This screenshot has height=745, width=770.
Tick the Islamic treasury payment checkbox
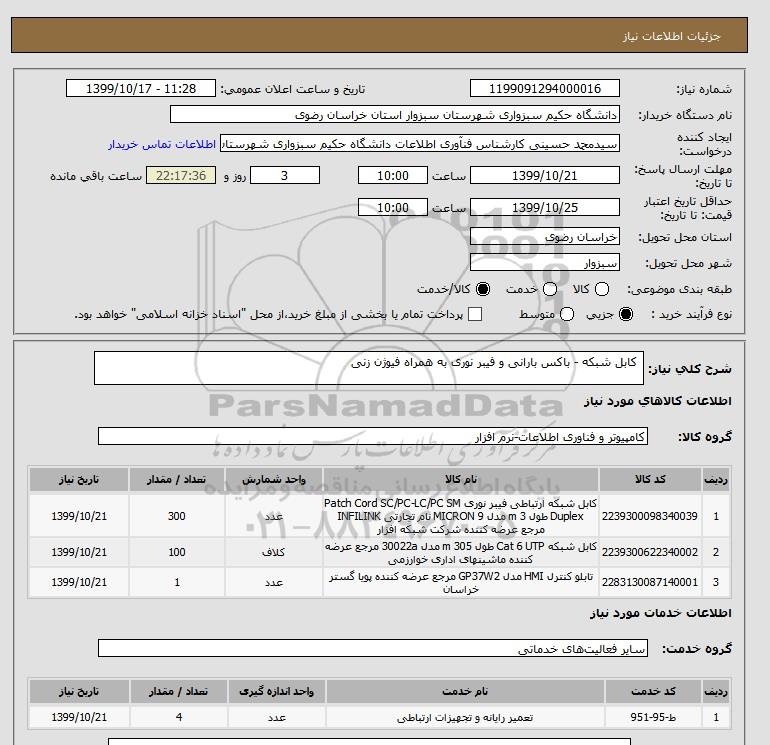pos(475,314)
